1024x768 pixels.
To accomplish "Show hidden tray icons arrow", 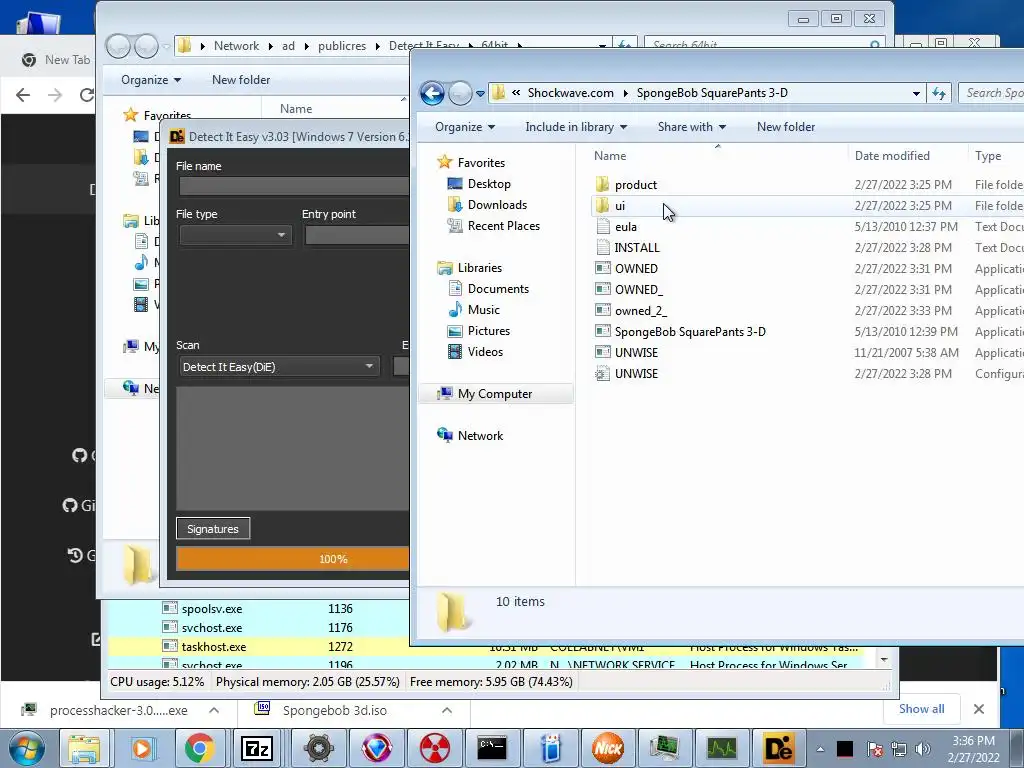I will point(820,749).
